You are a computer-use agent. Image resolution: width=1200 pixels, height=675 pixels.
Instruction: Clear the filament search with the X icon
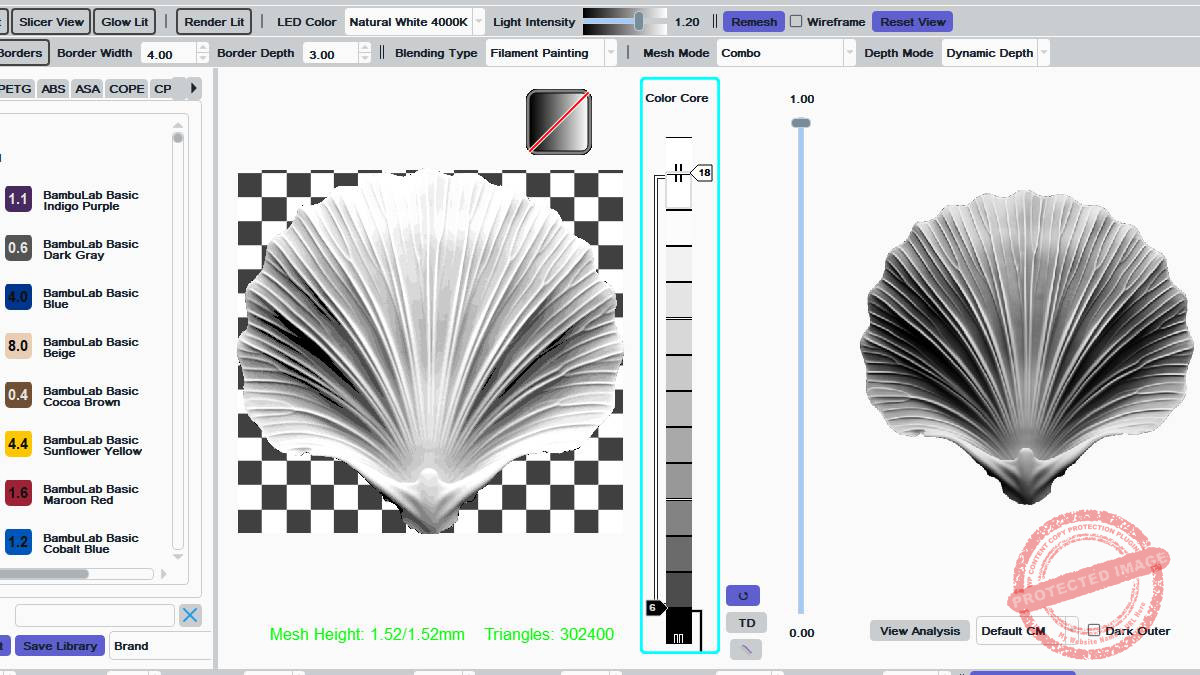190,615
